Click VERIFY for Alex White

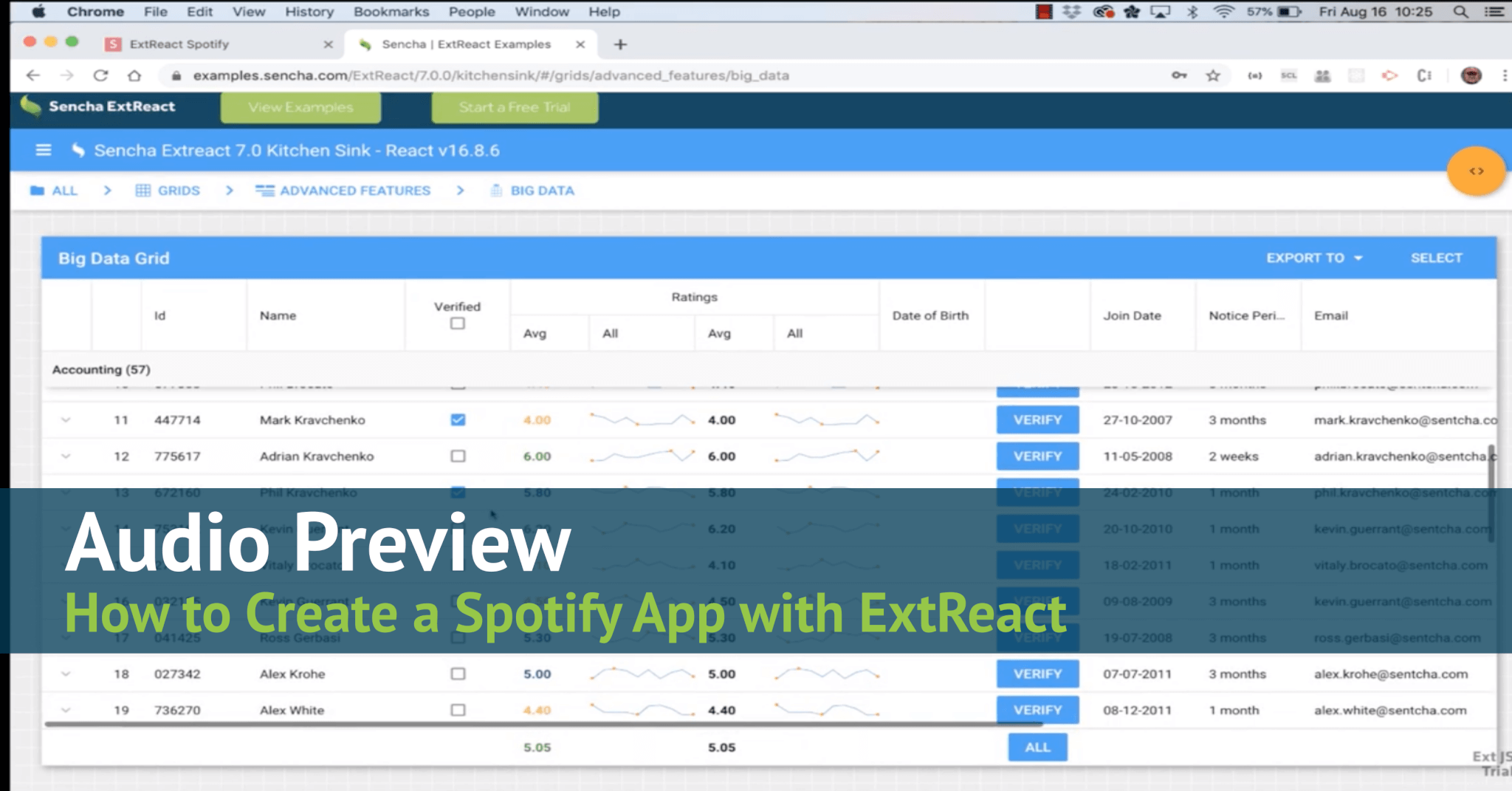pyautogui.click(x=1037, y=710)
